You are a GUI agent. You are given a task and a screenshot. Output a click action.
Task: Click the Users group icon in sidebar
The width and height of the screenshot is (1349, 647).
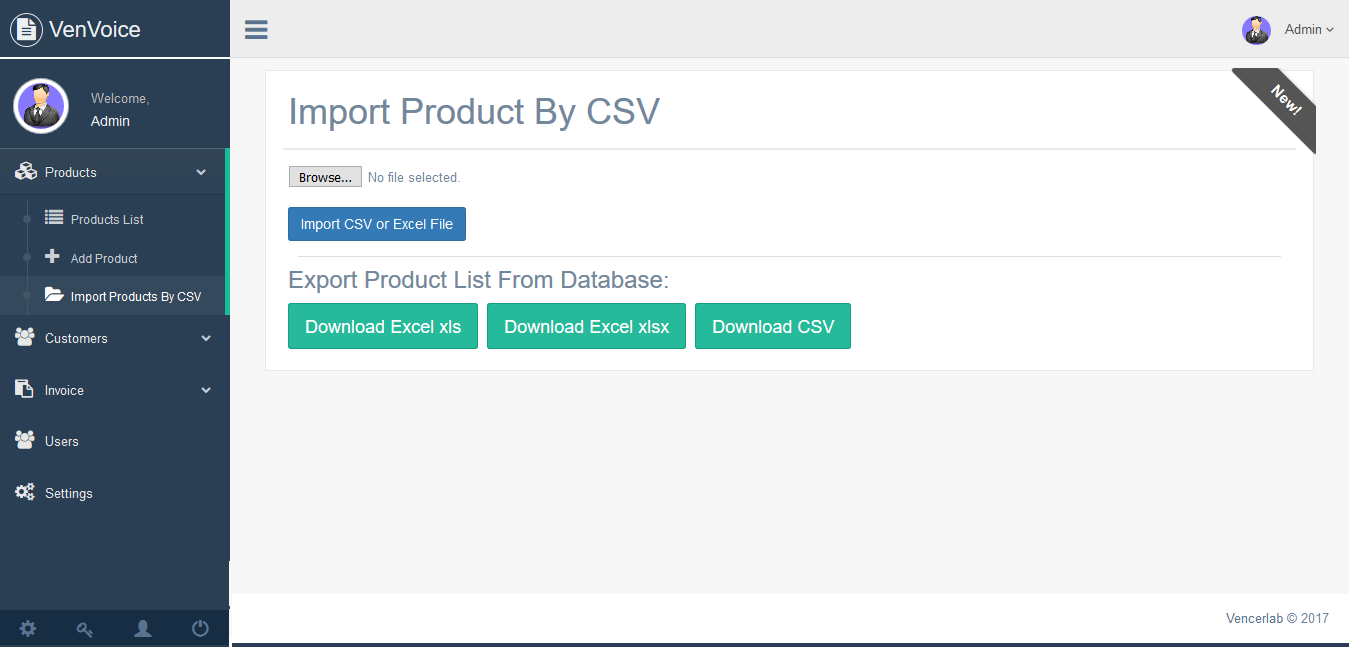pos(25,440)
